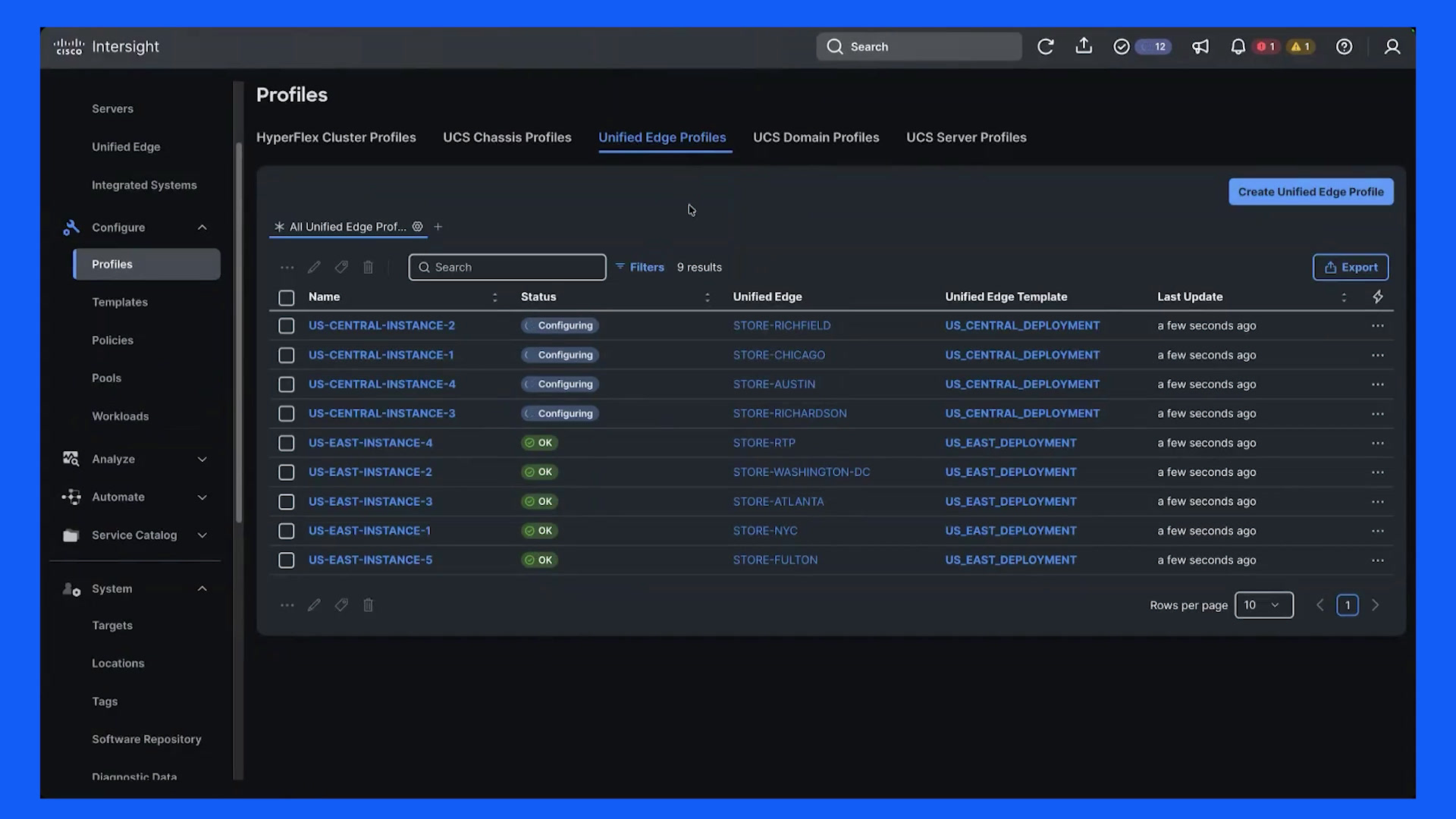
Task: Toggle the select-all checkbox in table header
Action: (x=286, y=298)
